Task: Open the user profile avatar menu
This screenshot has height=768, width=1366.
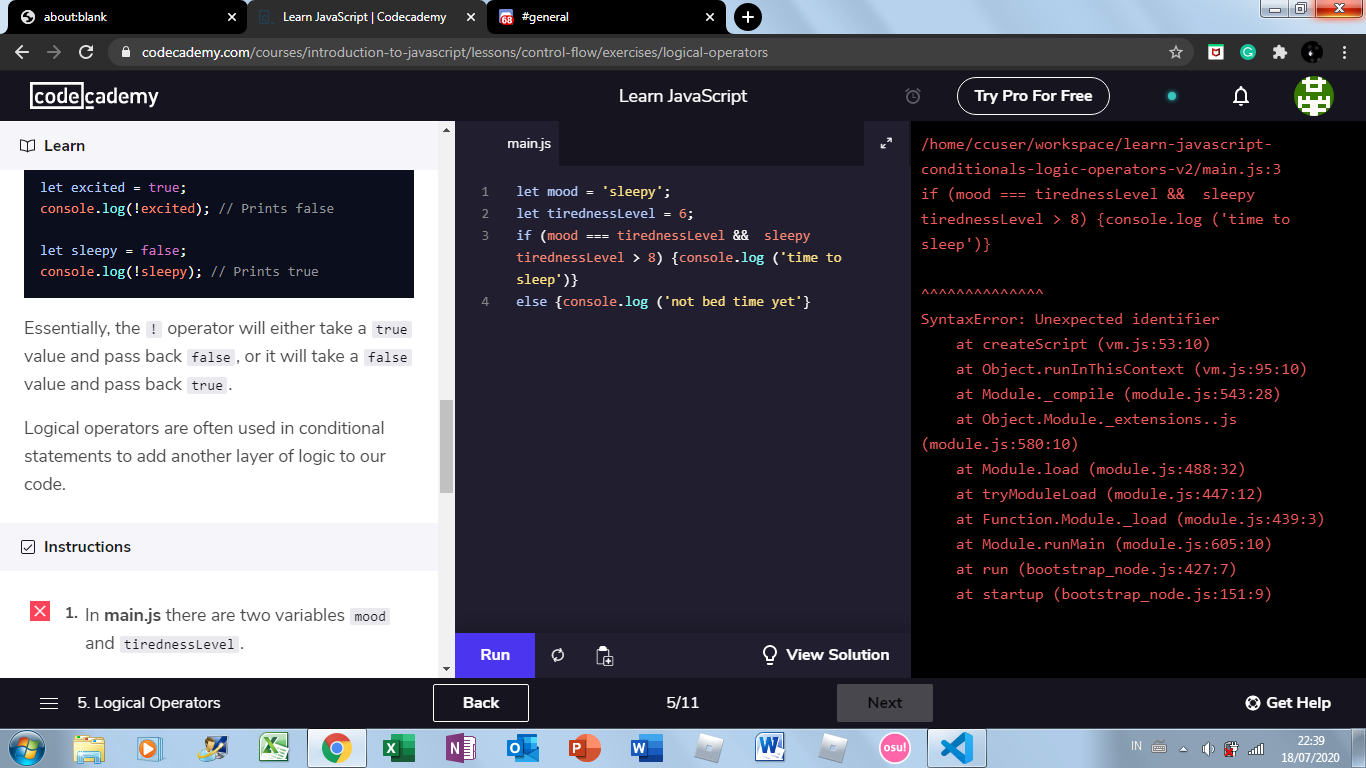Action: point(1313,96)
